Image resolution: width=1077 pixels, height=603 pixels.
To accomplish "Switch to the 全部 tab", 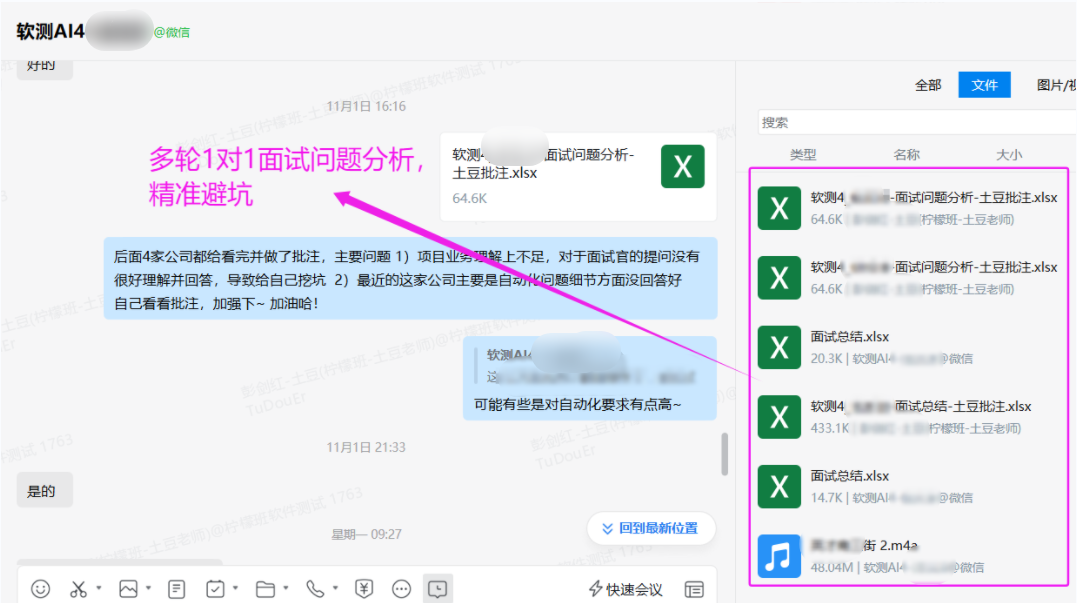I will pos(928,85).
